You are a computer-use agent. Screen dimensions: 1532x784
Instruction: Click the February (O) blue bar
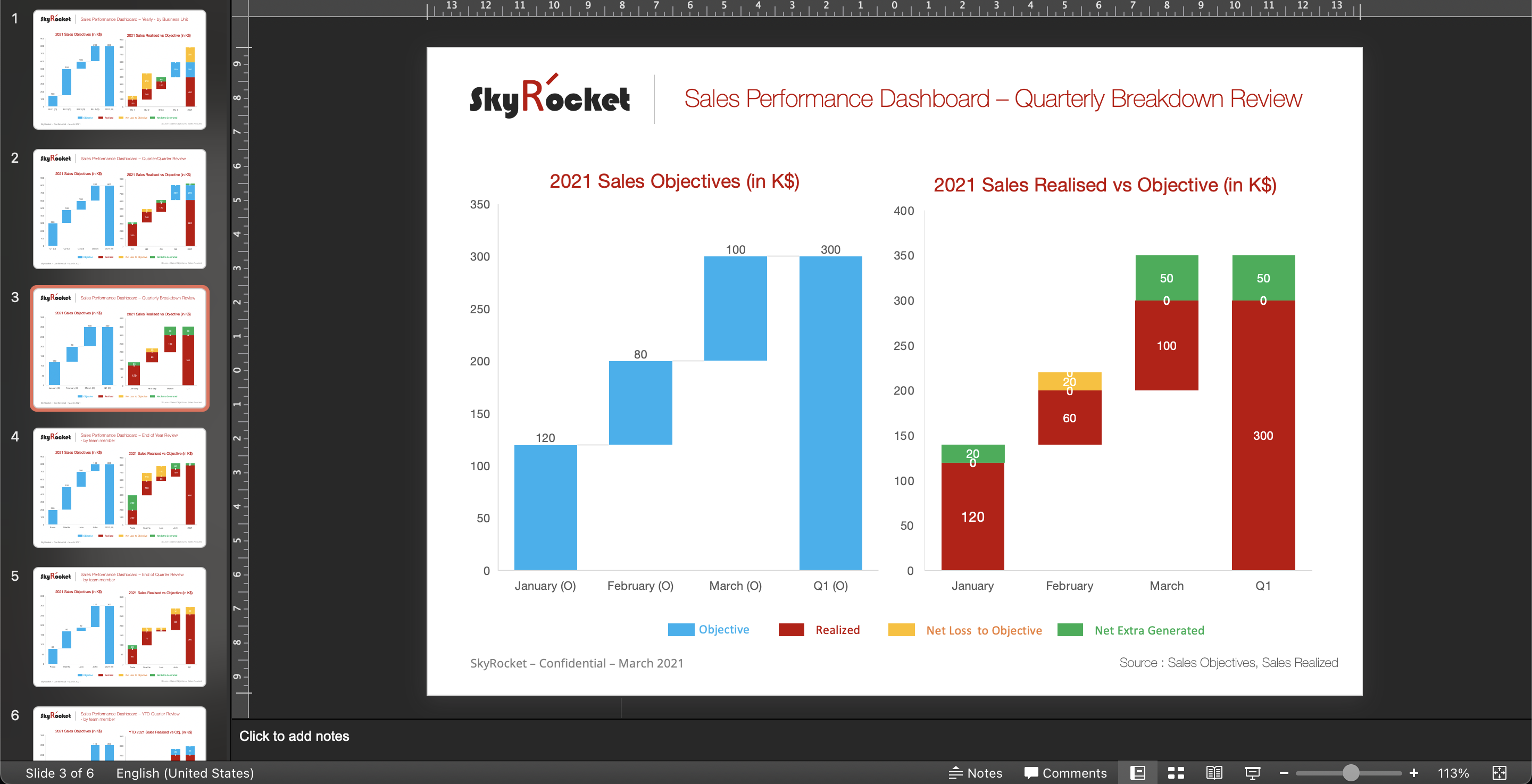pyautogui.click(x=640, y=403)
